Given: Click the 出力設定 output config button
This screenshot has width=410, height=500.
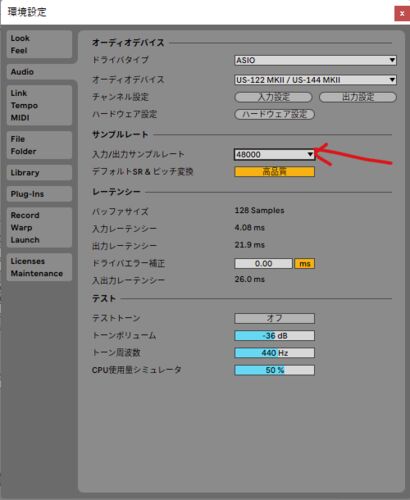Looking at the screenshot, I should [358, 97].
